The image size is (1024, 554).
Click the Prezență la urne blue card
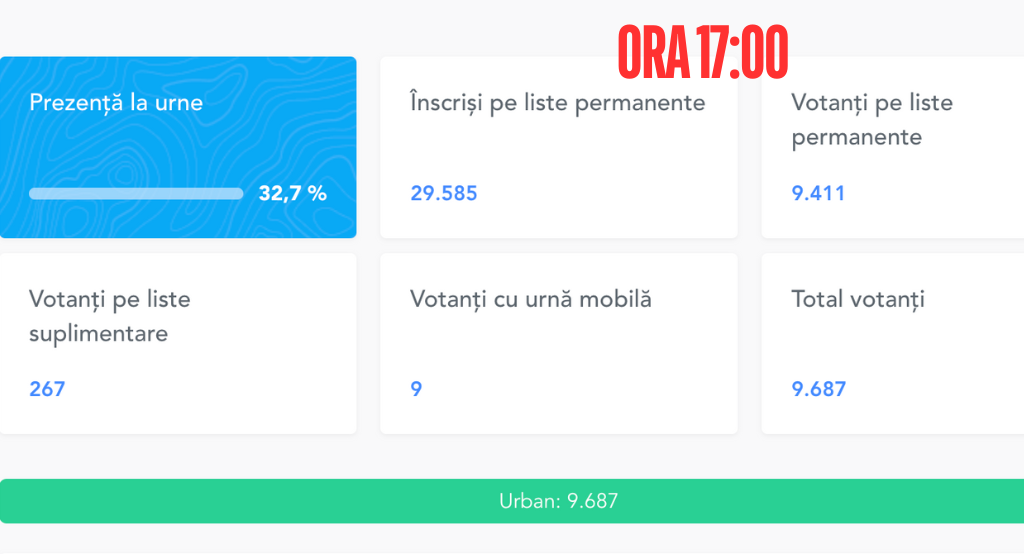[178, 147]
